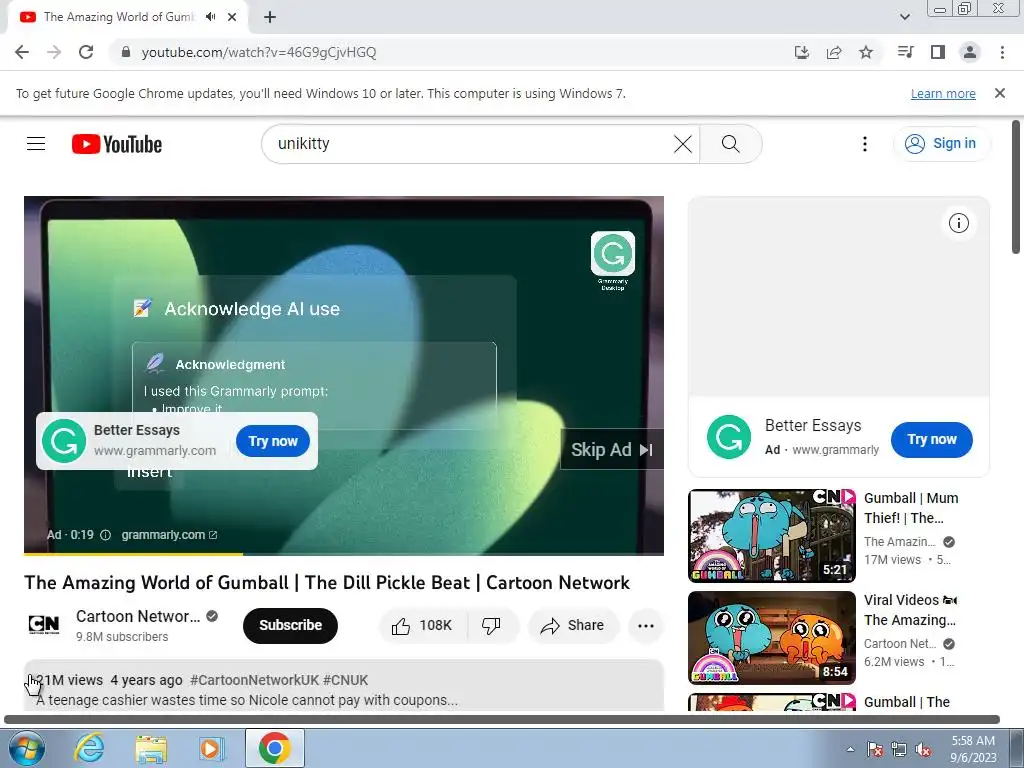Open the ad info icon in the sidebar ad
Image resolution: width=1024 pixels, height=768 pixels.
click(959, 223)
